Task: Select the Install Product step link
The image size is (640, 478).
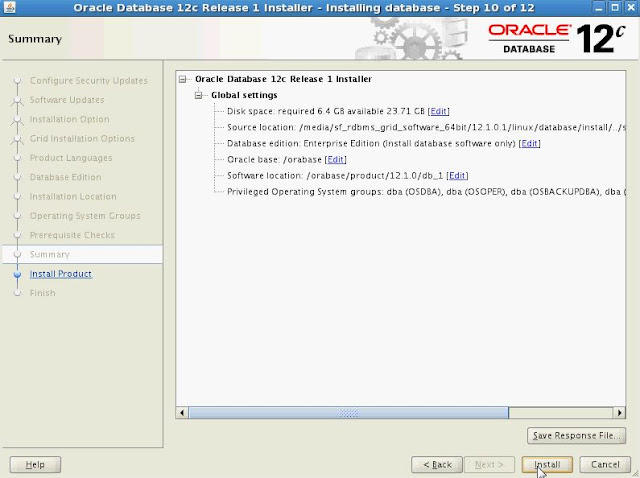Action: tap(61, 274)
